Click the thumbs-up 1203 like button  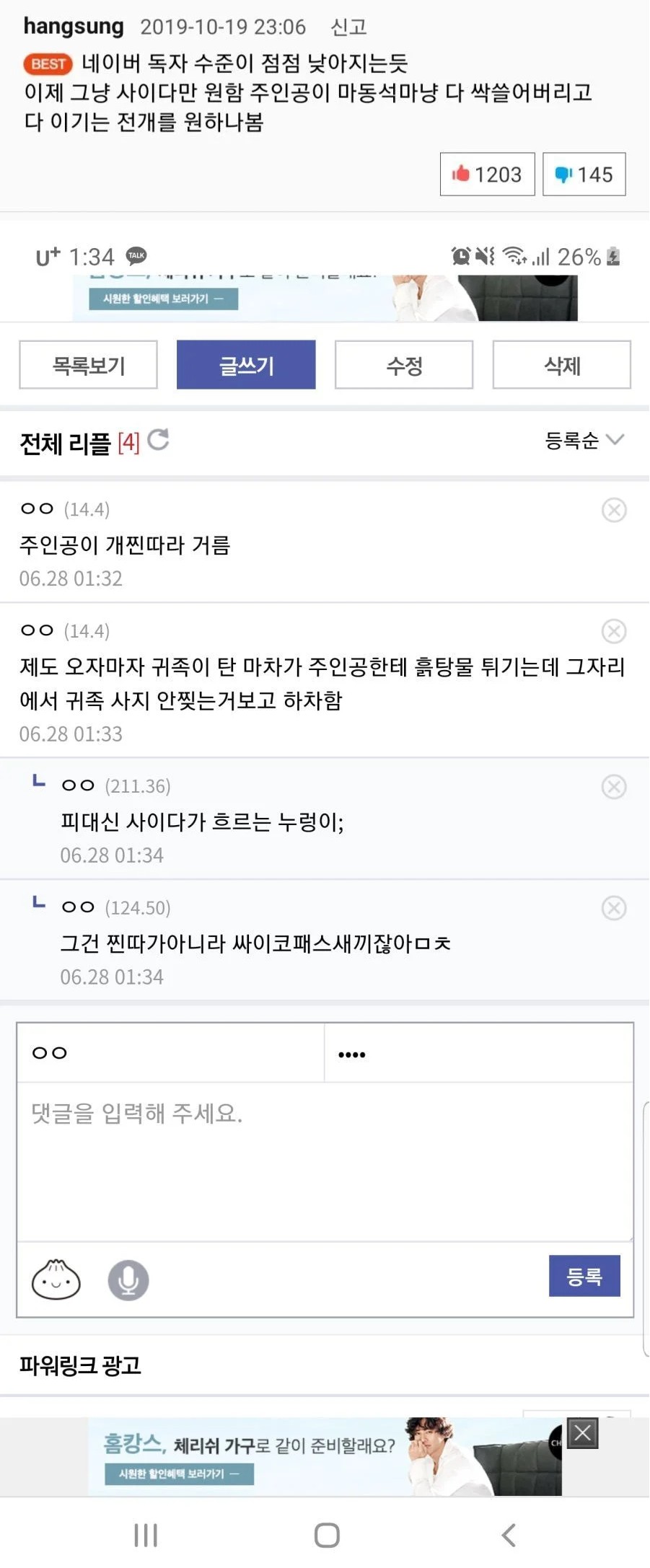(487, 174)
